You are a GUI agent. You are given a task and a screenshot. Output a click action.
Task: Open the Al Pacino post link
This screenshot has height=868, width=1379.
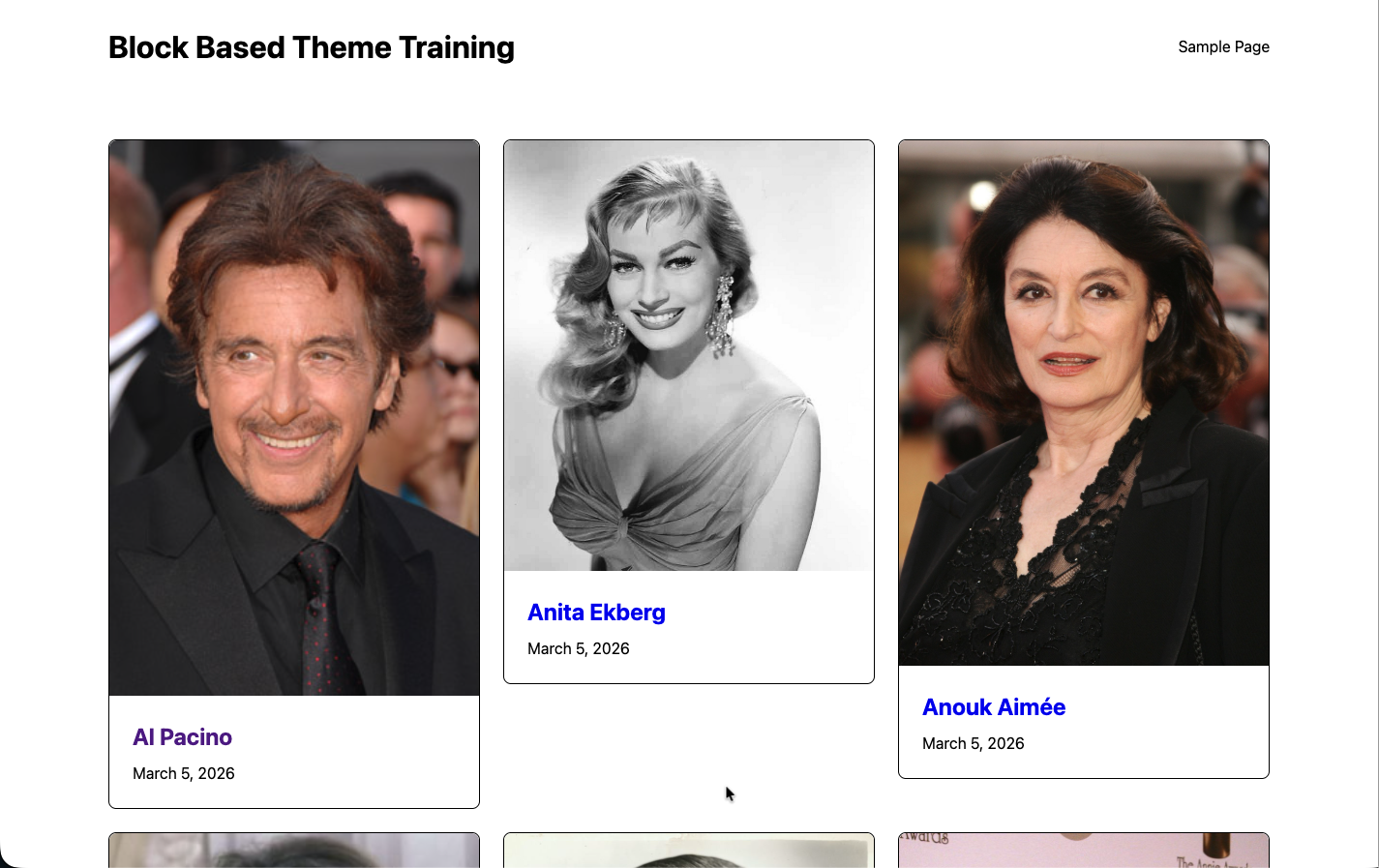[182, 736]
